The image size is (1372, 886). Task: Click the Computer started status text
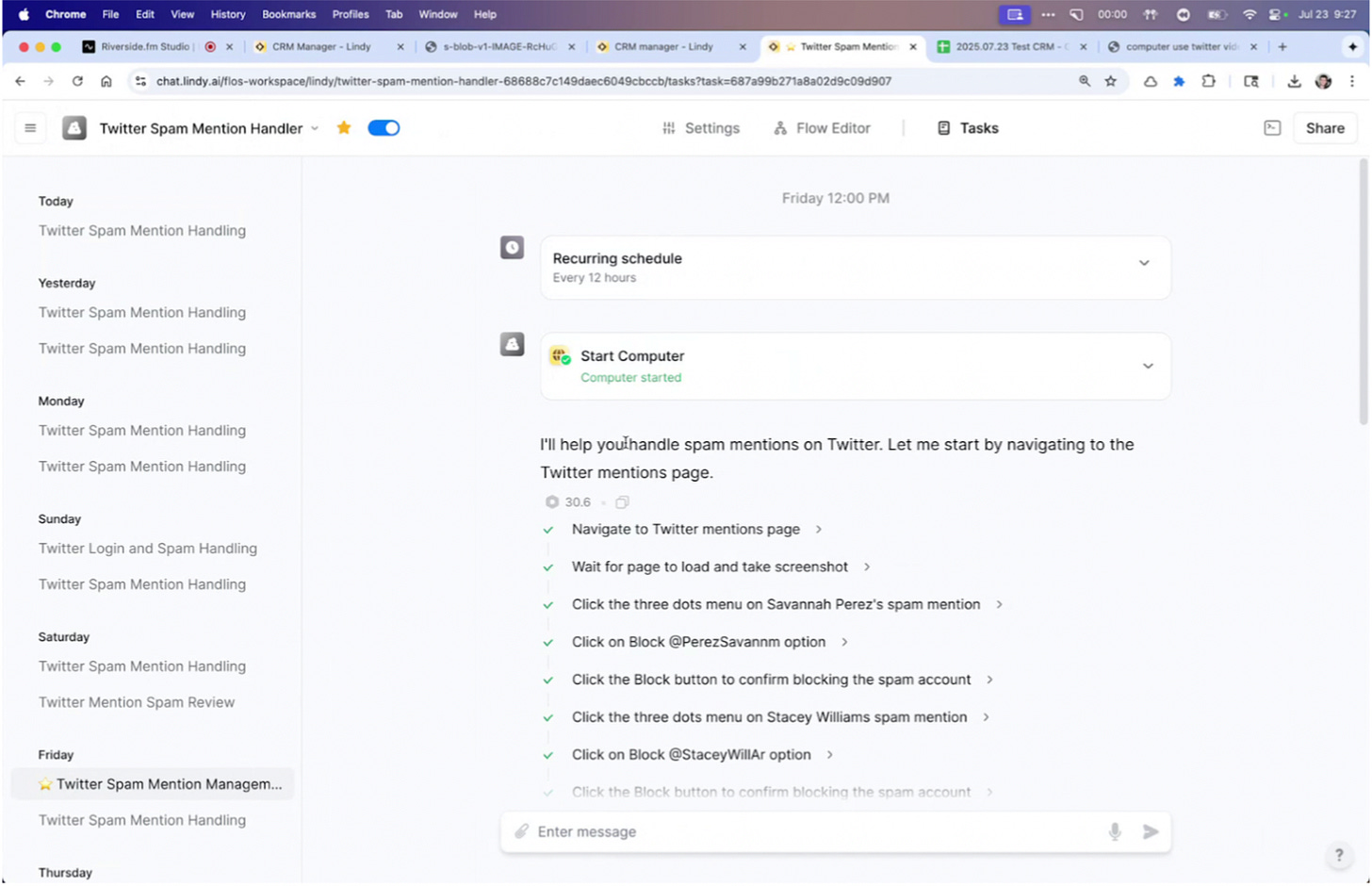pyautogui.click(x=630, y=378)
